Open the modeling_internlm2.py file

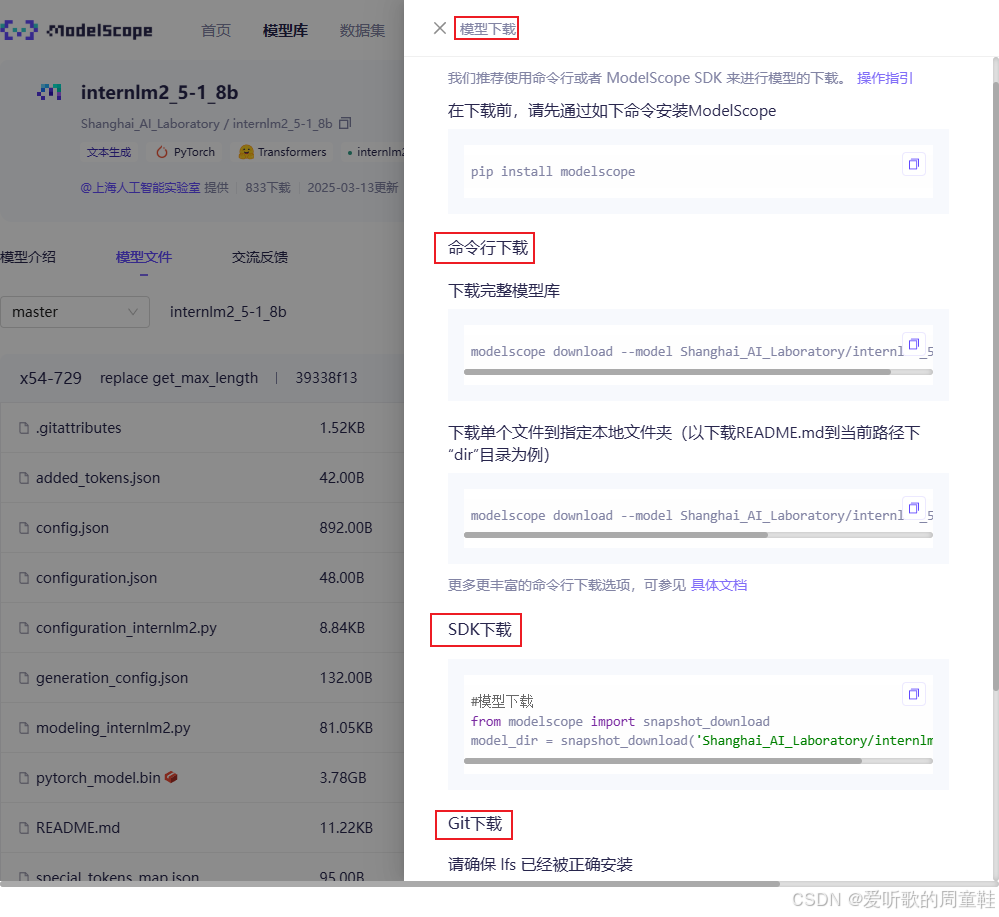click(x=113, y=728)
